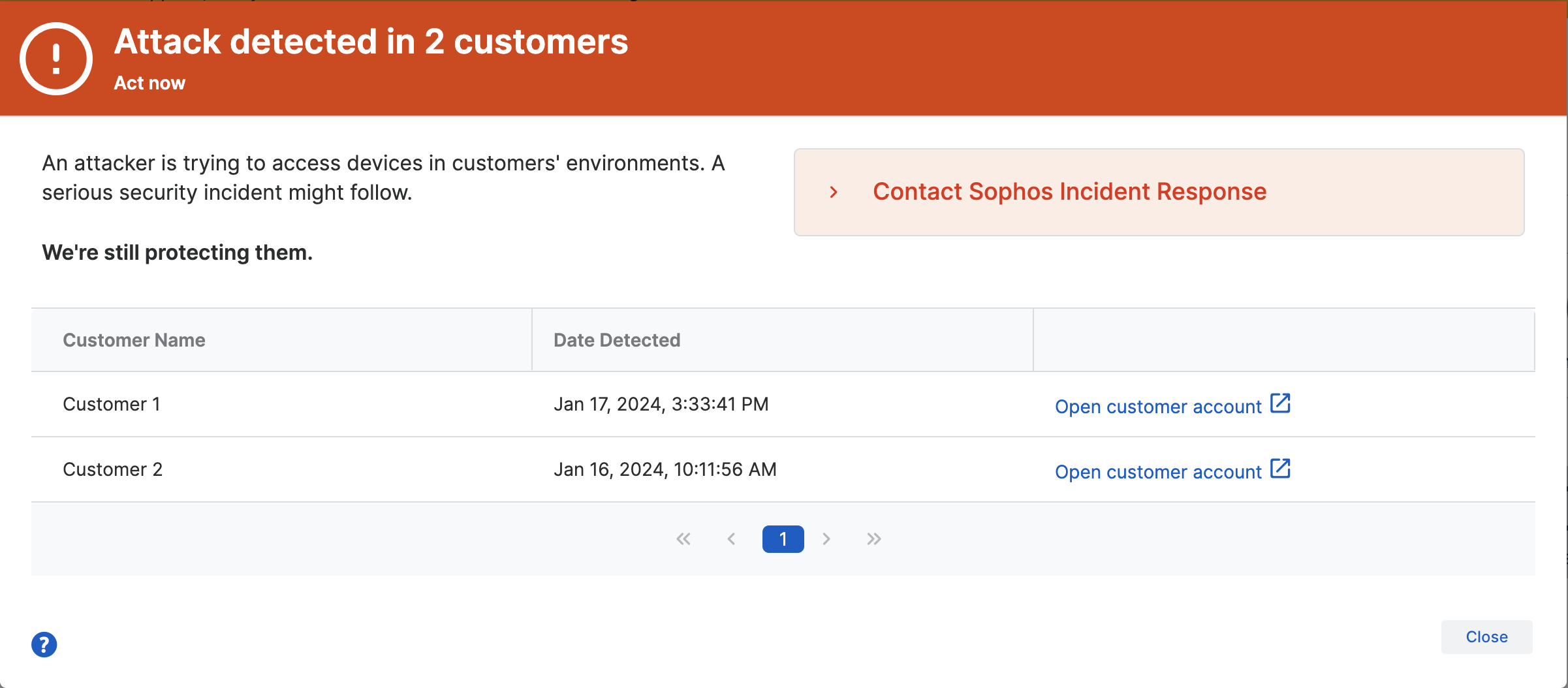Image resolution: width=1568 pixels, height=688 pixels.
Task: Sort by Date Detected column header
Action: coord(617,340)
